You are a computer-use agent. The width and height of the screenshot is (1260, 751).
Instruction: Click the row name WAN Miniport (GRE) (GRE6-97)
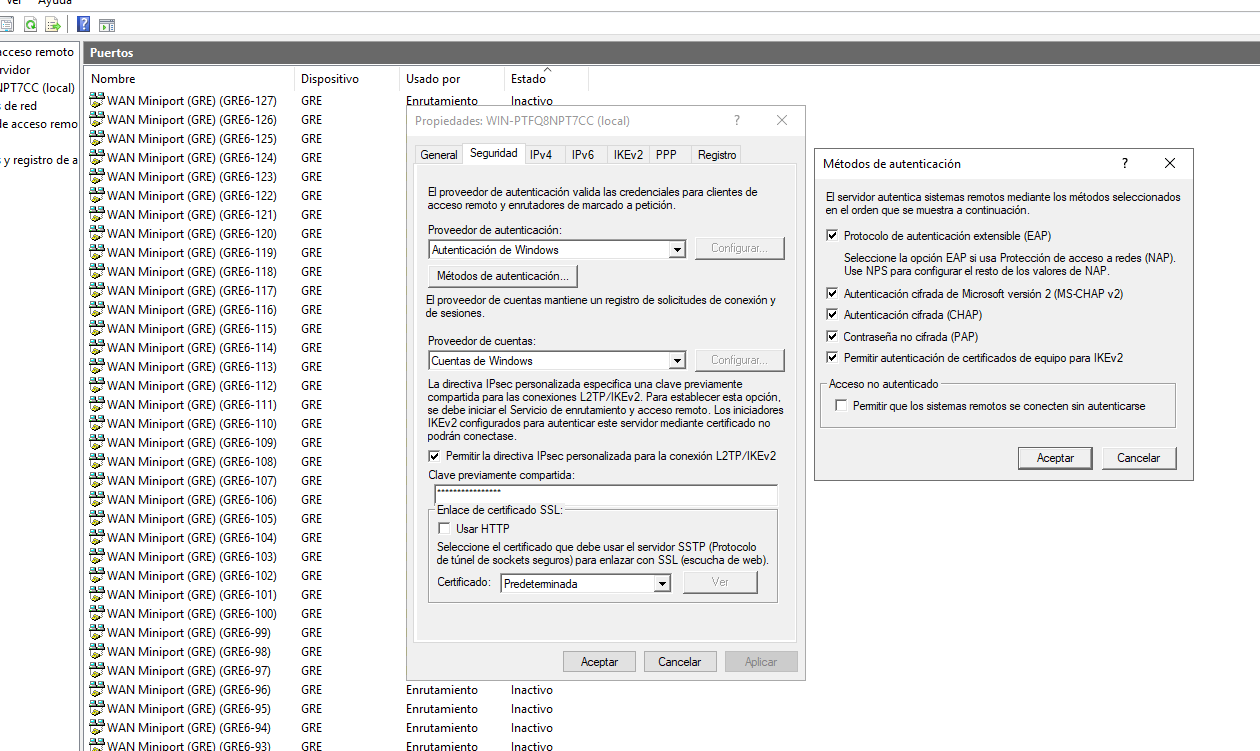[189, 671]
